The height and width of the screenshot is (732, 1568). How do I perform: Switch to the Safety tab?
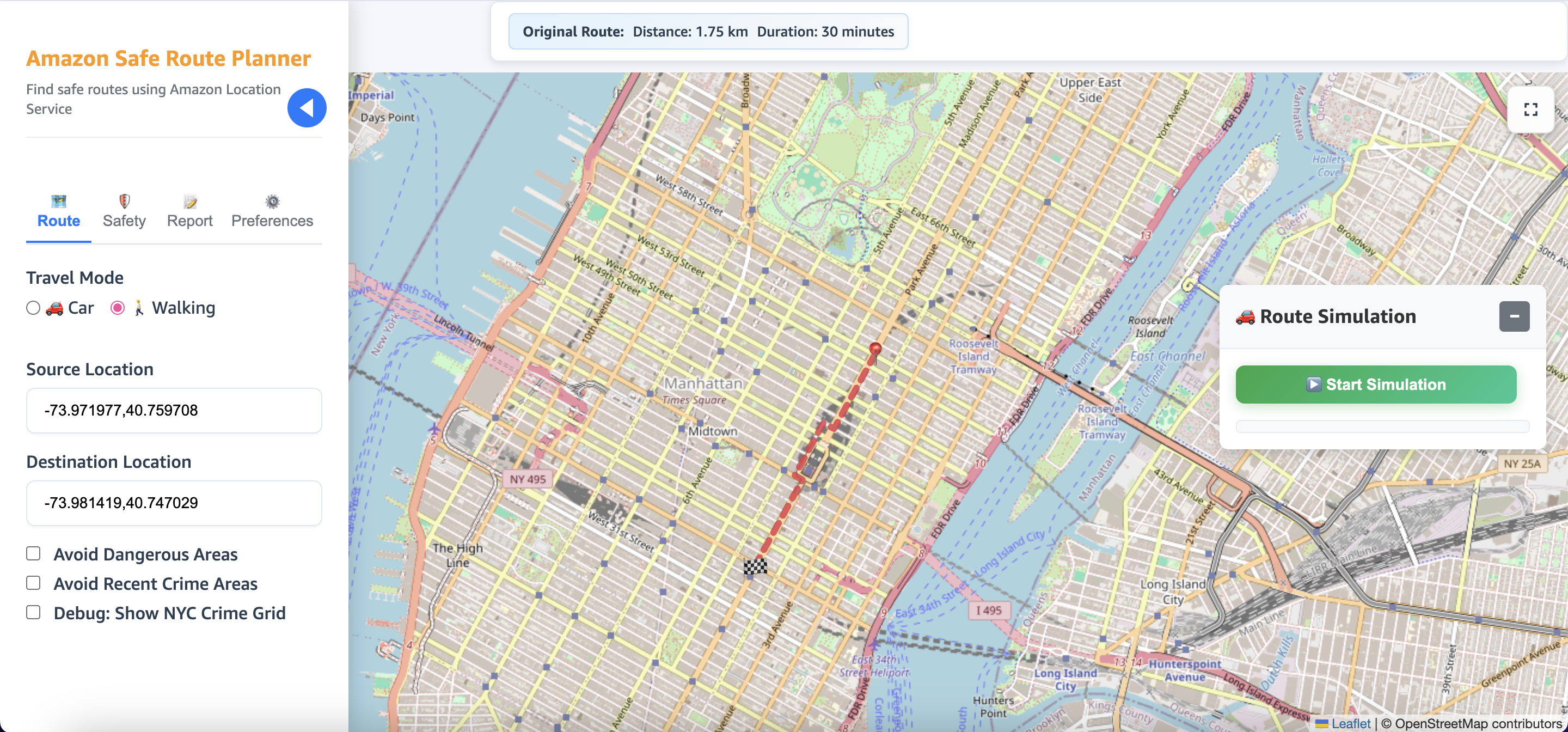(124, 221)
